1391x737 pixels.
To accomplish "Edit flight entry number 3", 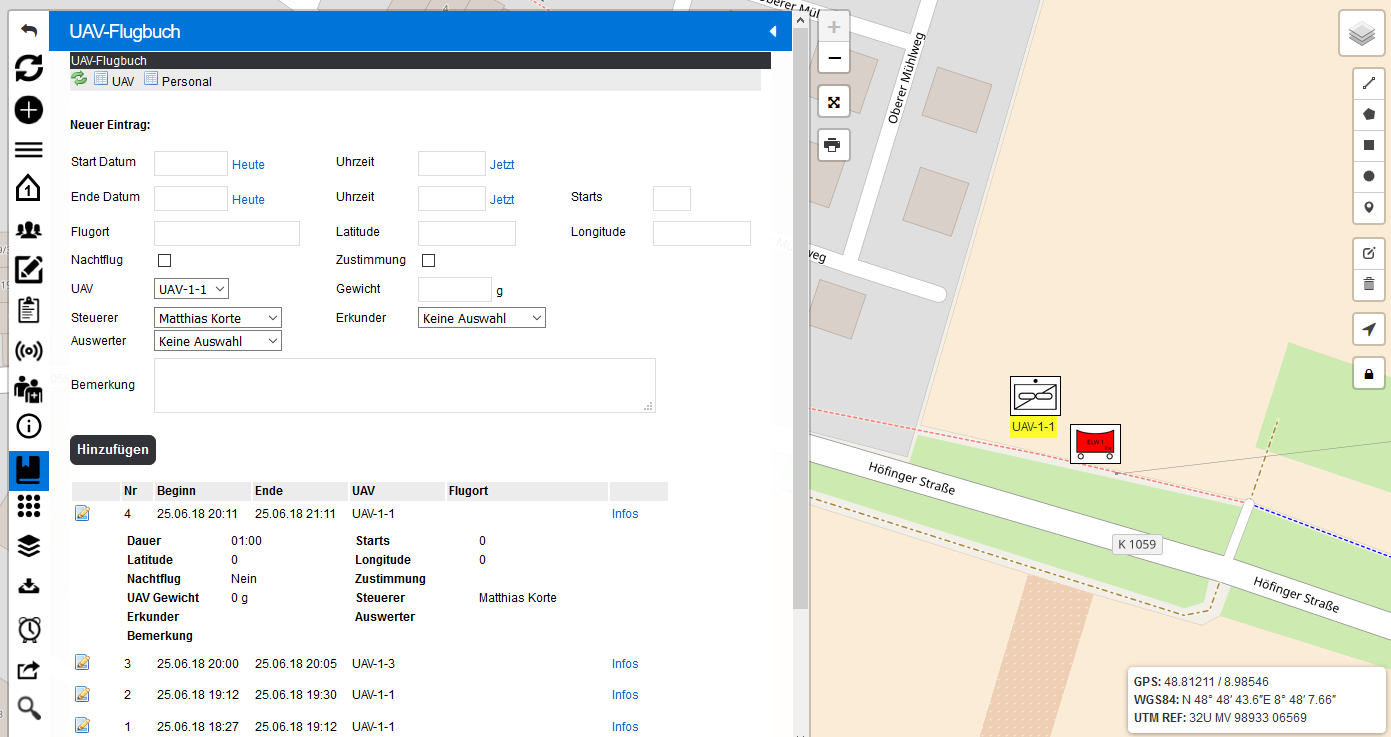I will [82, 663].
